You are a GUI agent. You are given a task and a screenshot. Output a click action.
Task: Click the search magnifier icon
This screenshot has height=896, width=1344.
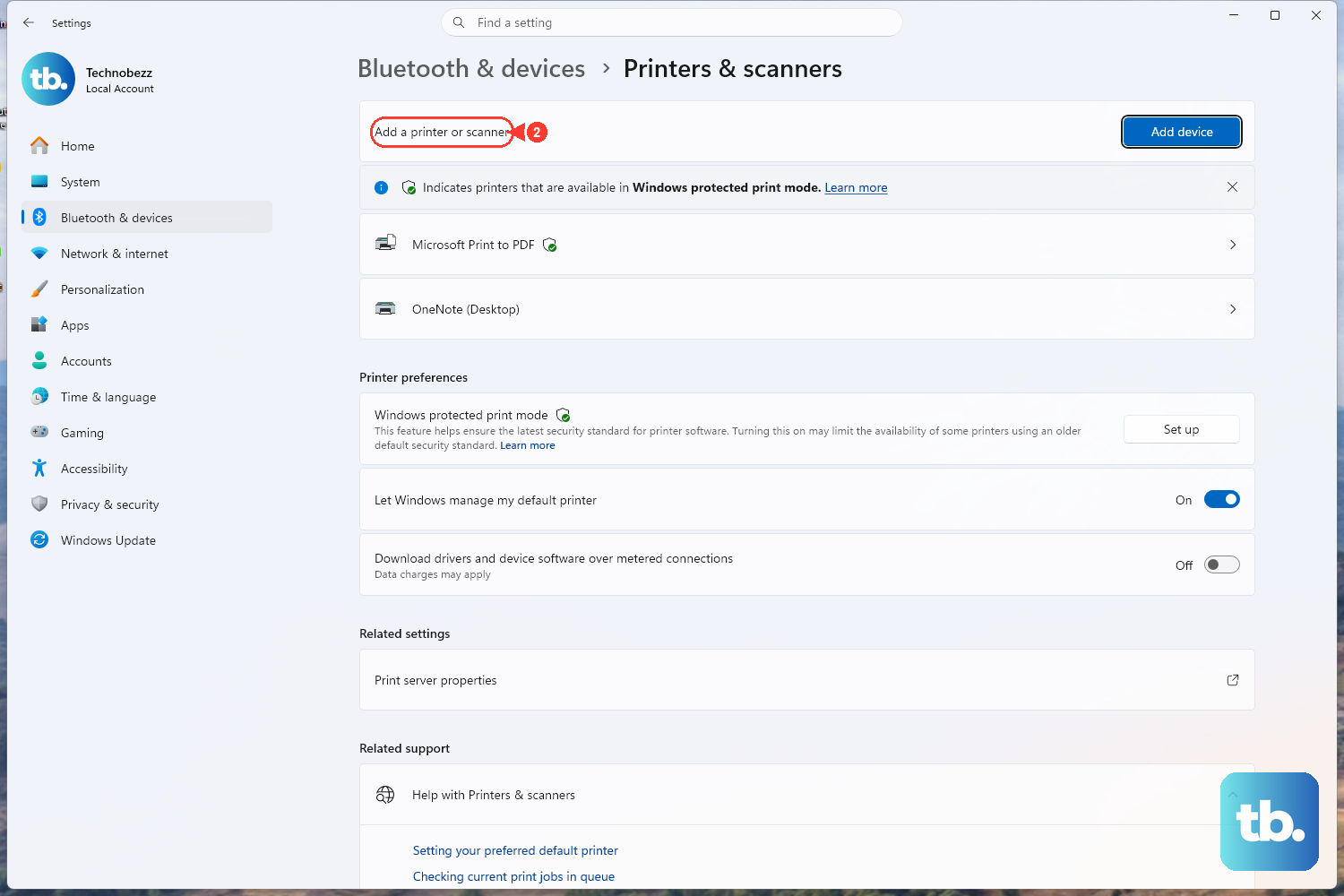pyautogui.click(x=459, y=22)
